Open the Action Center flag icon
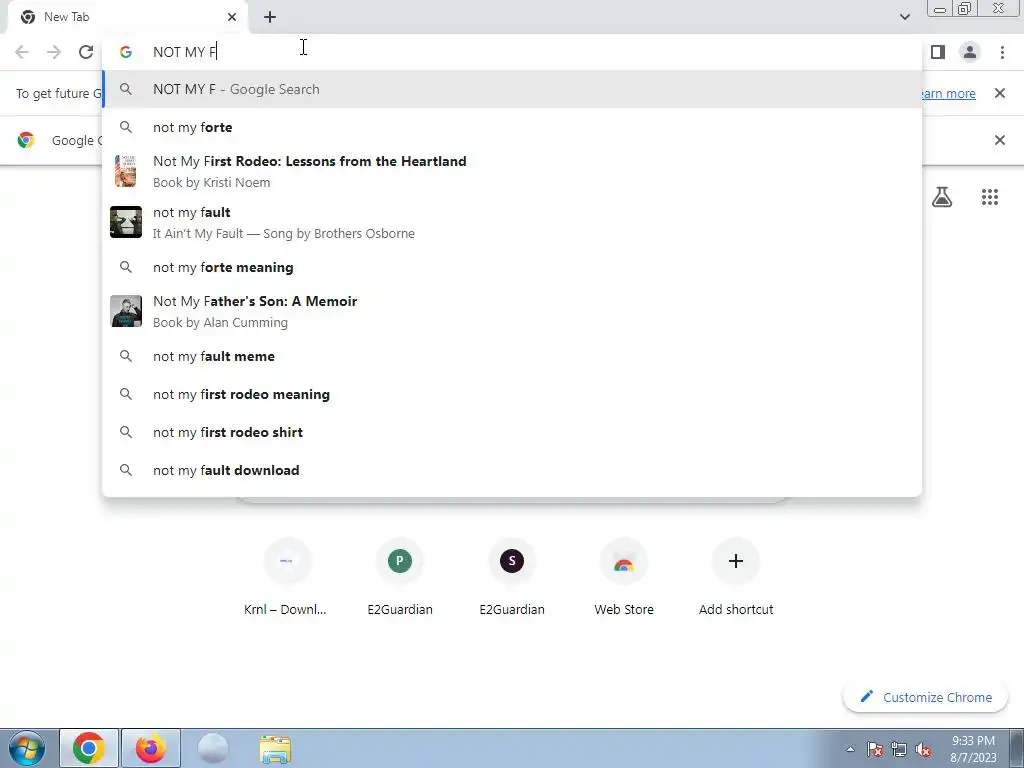This screenshot has width=1024, height=768. pos(875,750)
